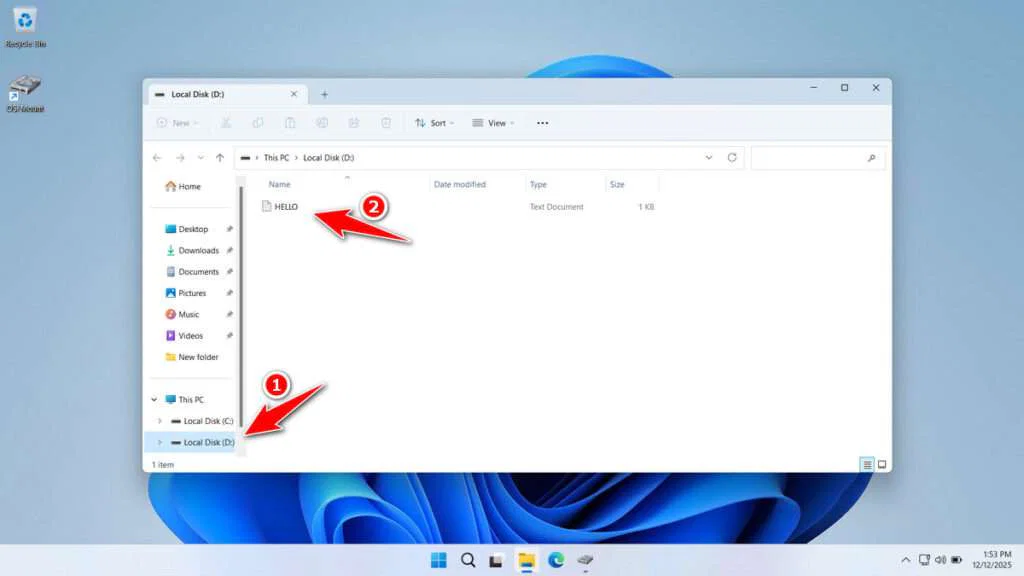
Task: Switch to large thumbnails view in status bar
Action: [x=880, y=463]
